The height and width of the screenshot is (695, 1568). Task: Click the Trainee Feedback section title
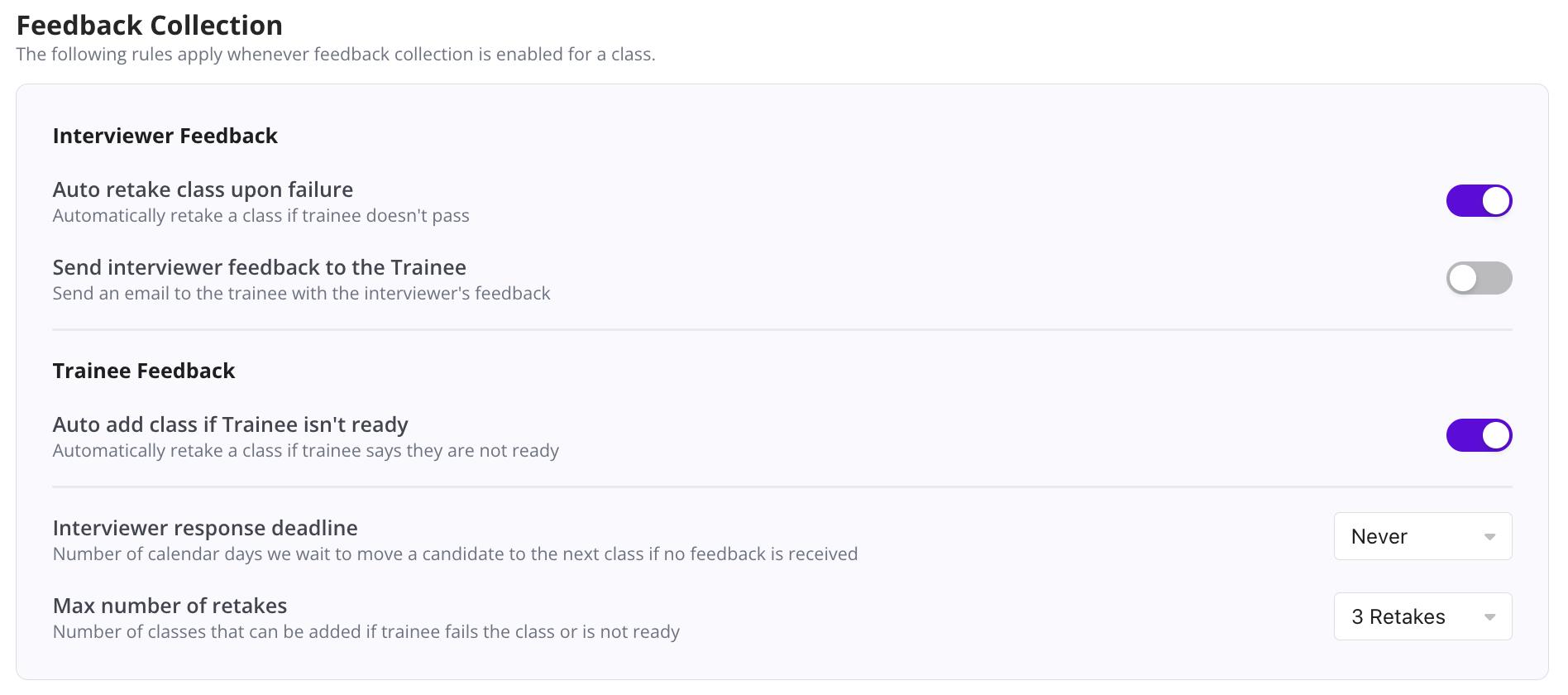pyautogui.click(x=144, y=371)
